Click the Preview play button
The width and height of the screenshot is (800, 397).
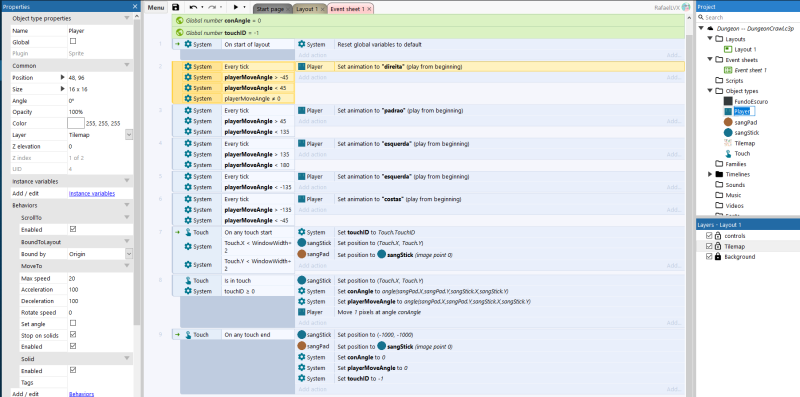pyautogui.click(x=236, y=8)
